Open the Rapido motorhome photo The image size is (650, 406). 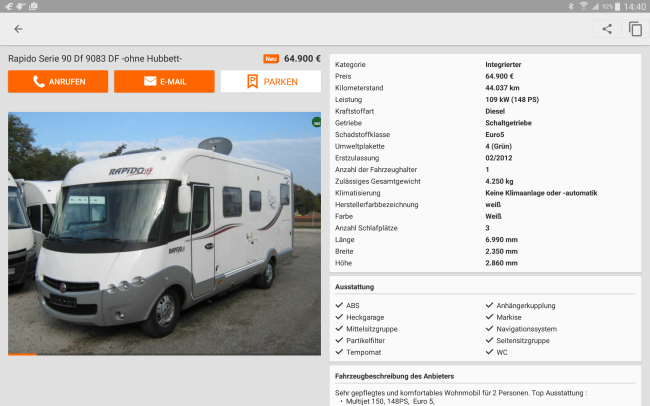pos(164,233)
